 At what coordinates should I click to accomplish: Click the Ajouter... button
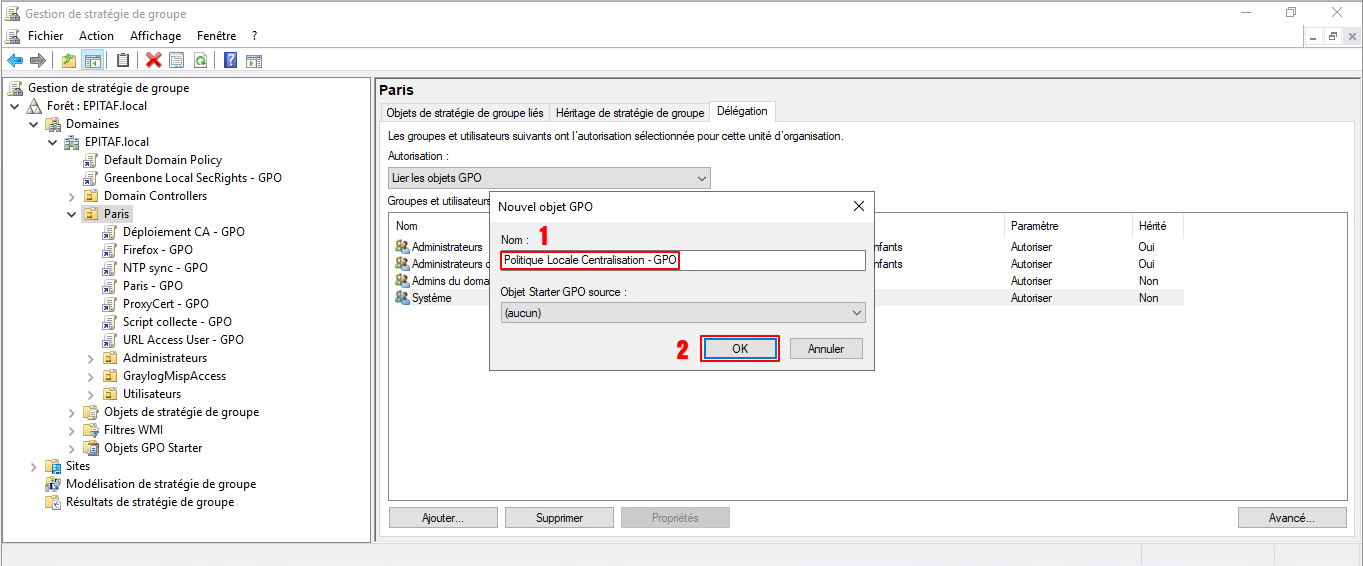442,518
